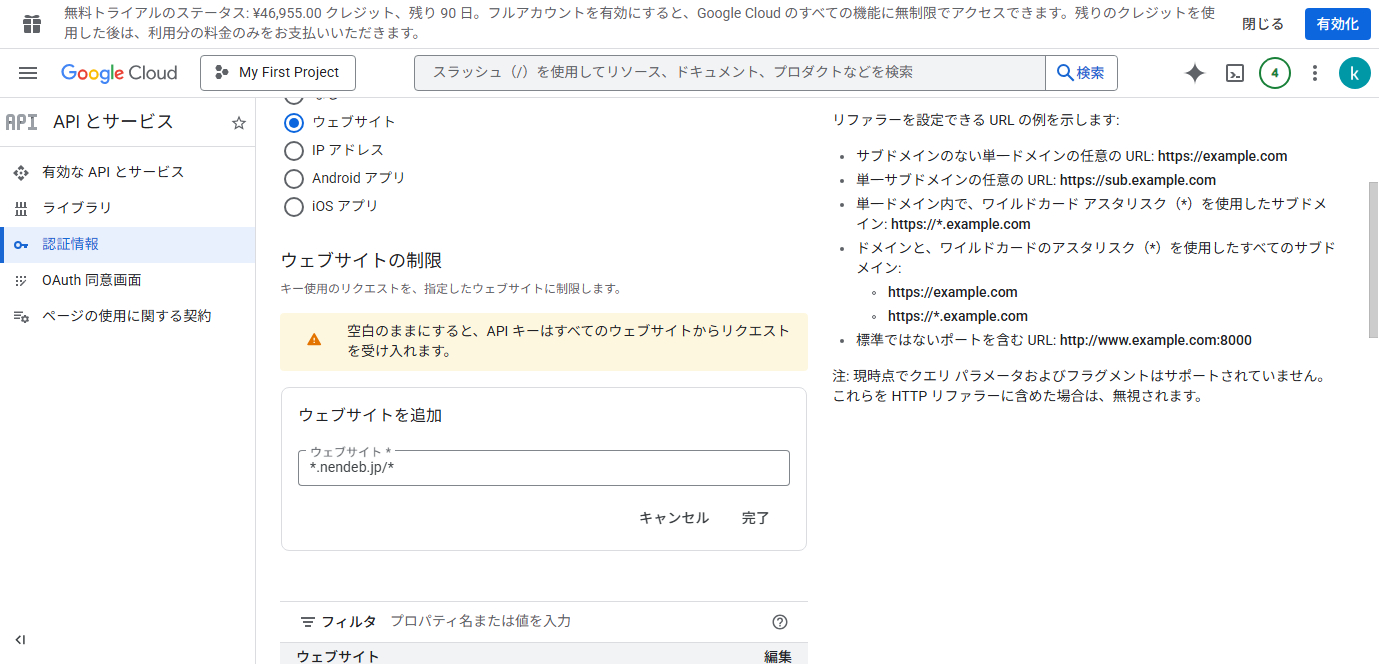The height and width of the screenshot is (664, 1379).
Task: Select the IP アドレス radio option
Action: point(294,150)
